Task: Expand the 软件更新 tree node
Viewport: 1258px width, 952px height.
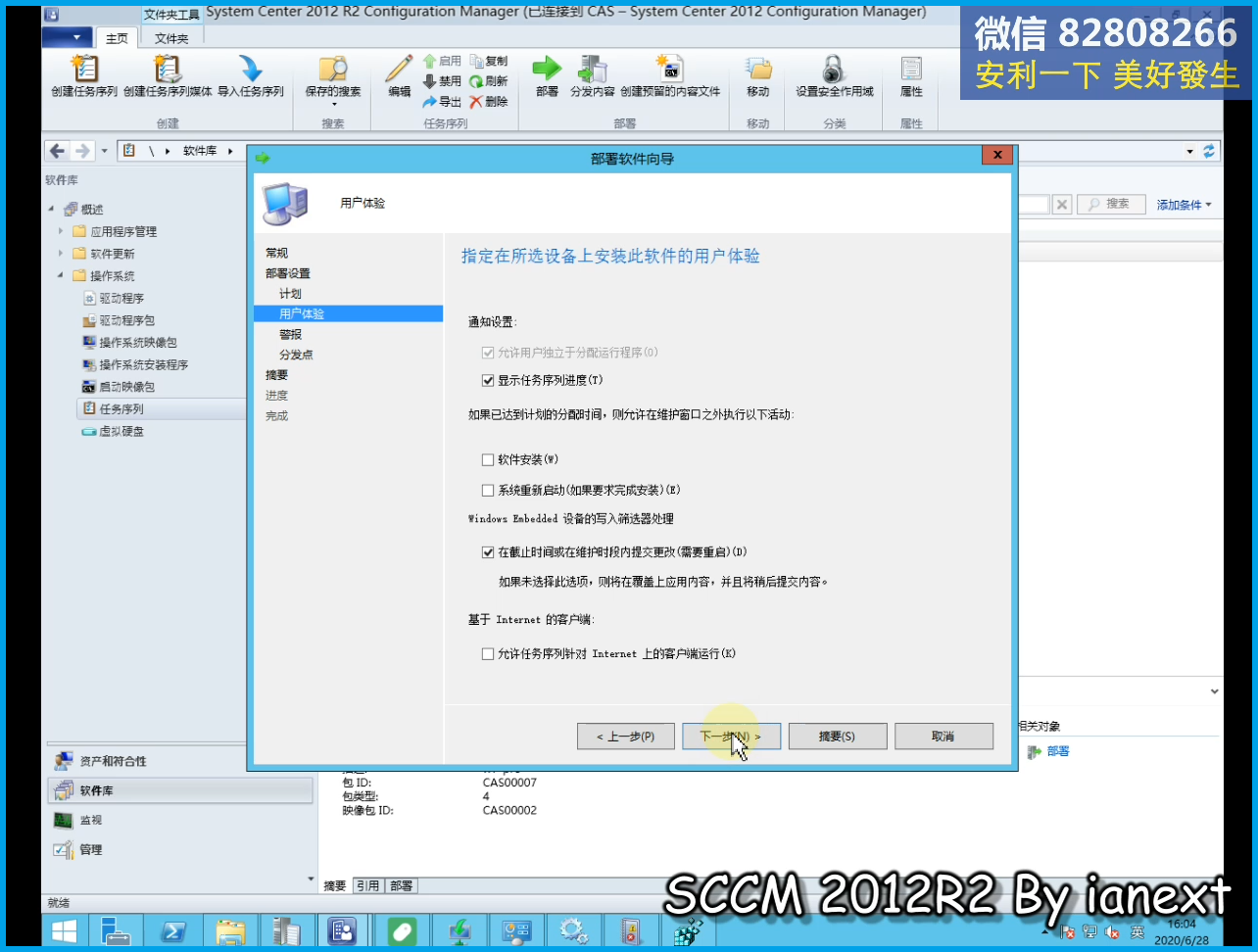Action: 61,254
